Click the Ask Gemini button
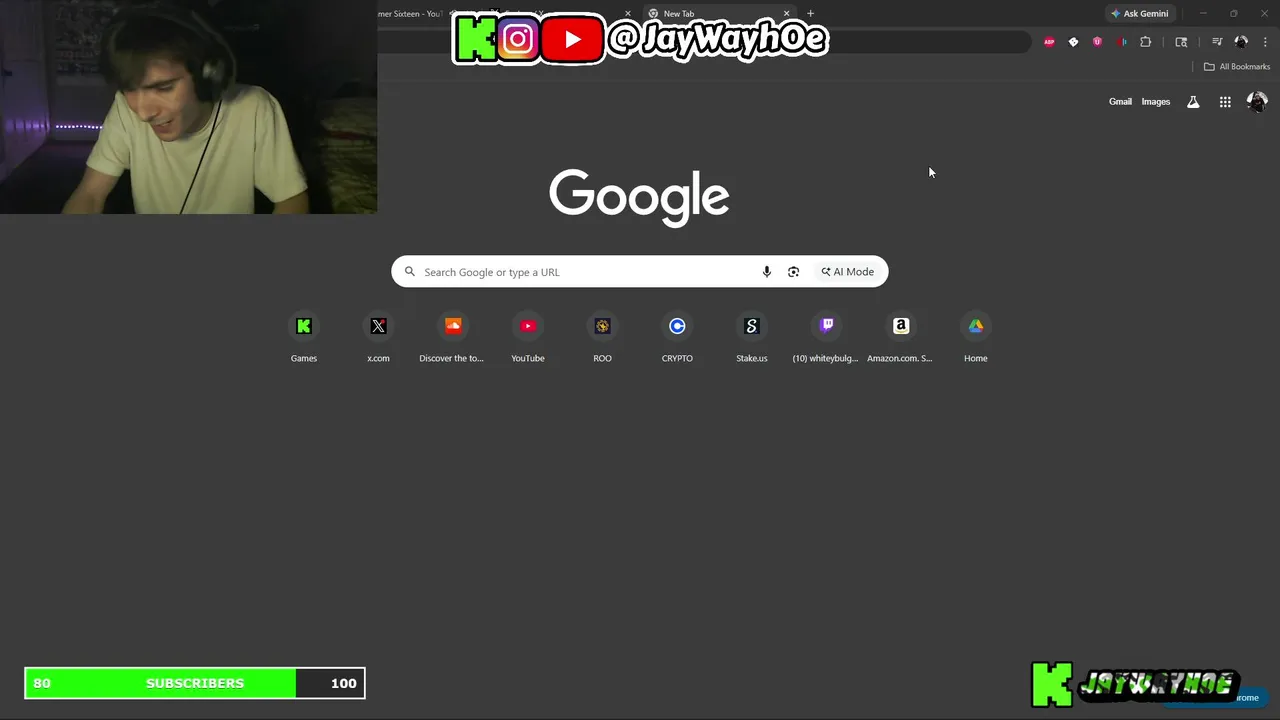This screenshot has width=1280, height=720. click(1139, 14)
